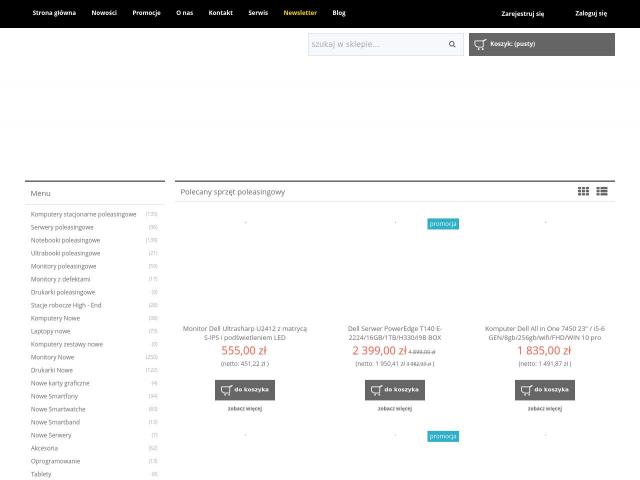Viewport: 640px width, 480px height.
Task: Open Monitory poleasingowe category
Action: [63, 267]
